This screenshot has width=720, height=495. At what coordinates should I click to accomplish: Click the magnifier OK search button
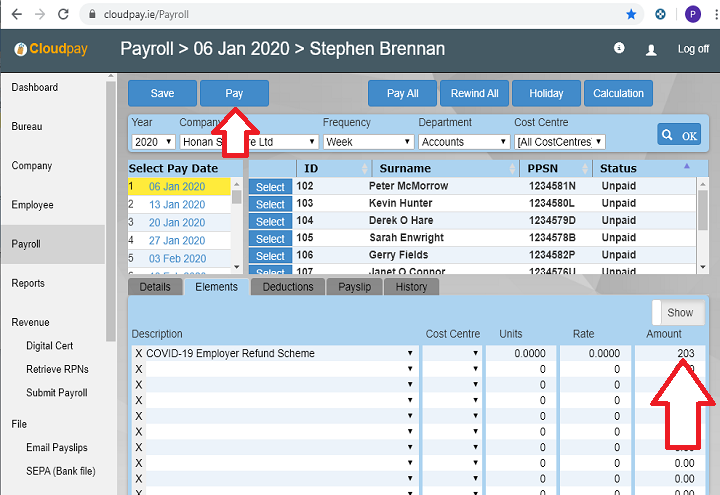(x=679, y=135)
